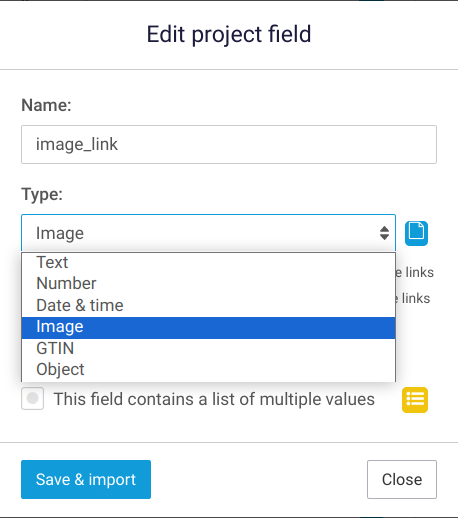
Task: Select the highlighted Image option
Action: [x=208, y=327]
